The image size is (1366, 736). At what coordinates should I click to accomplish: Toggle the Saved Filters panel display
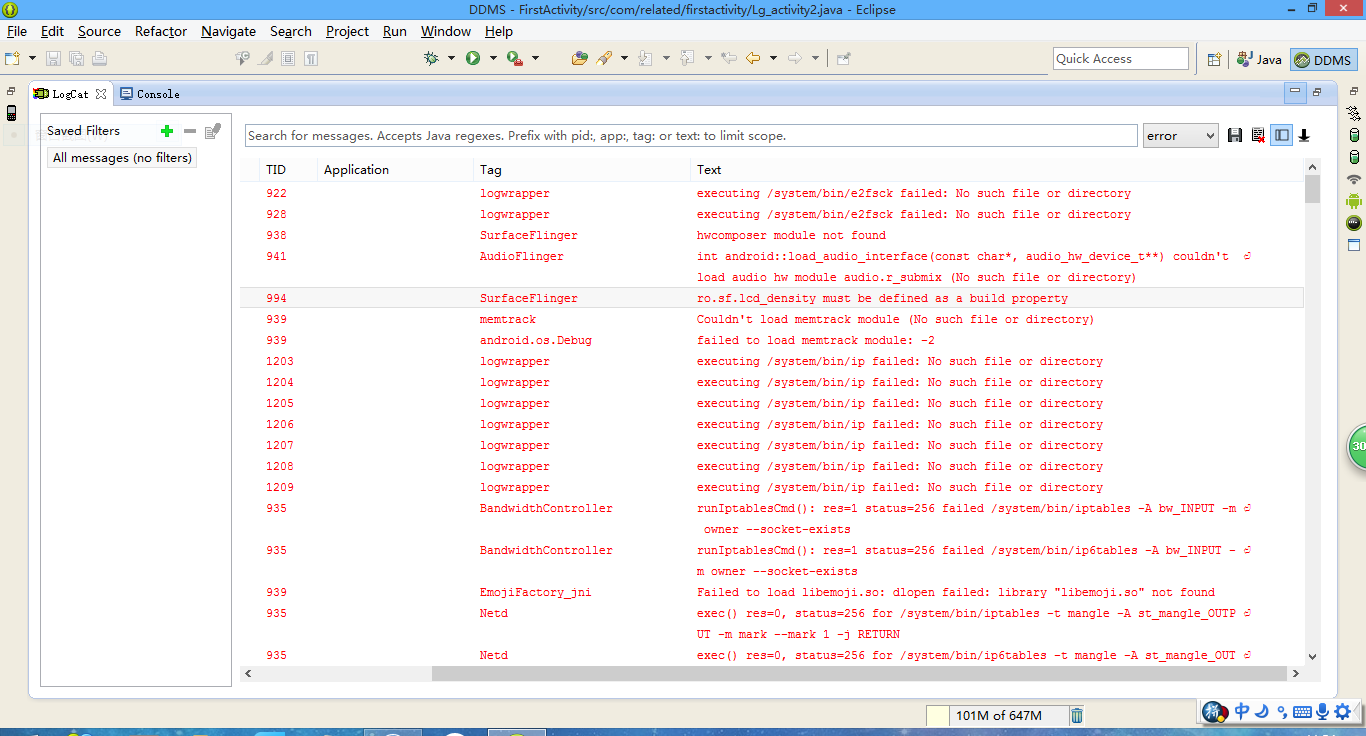coord(1282,136)
